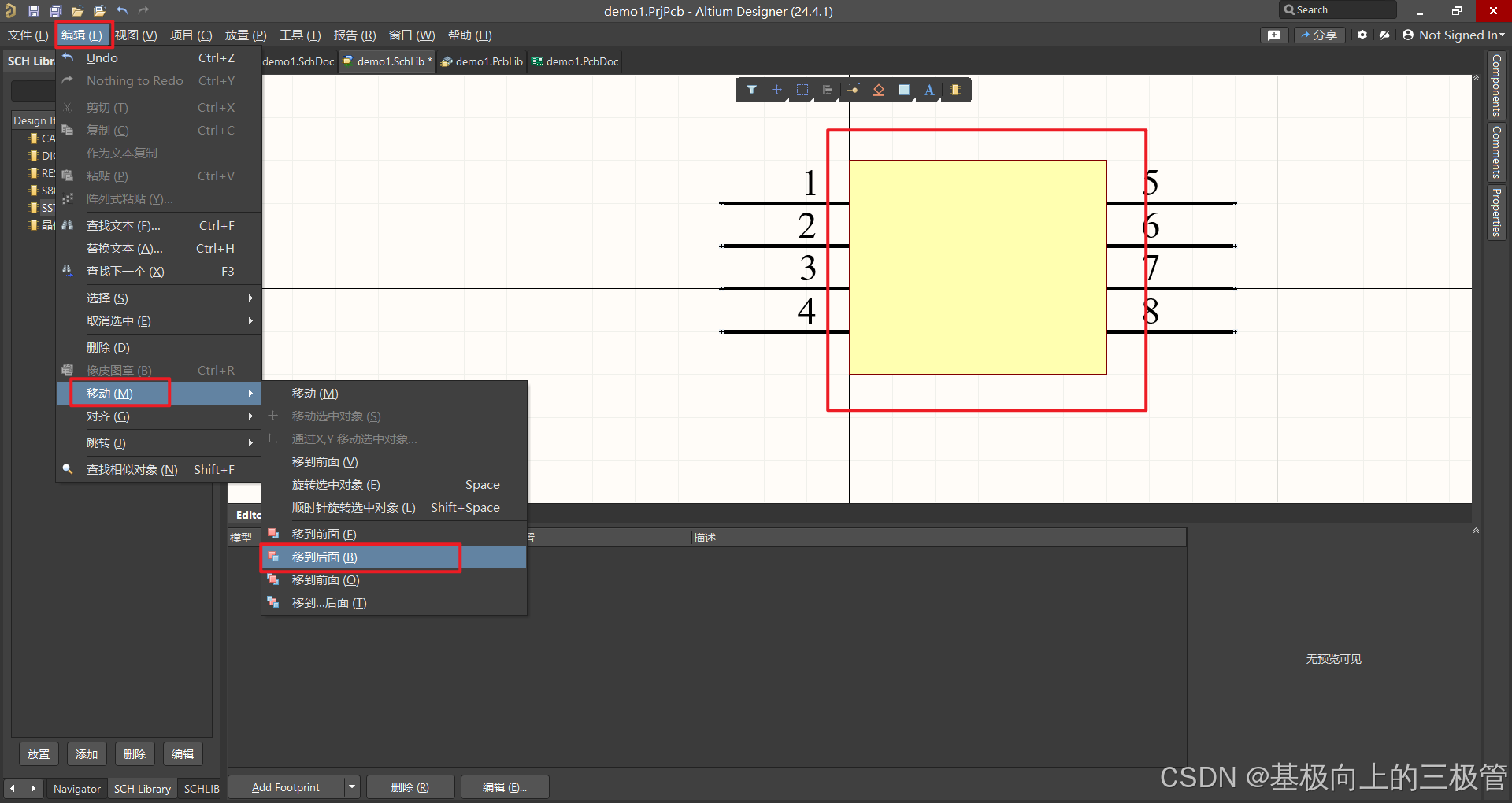
Task: Open the 报告 (R) menu
Action: [355, 35]
